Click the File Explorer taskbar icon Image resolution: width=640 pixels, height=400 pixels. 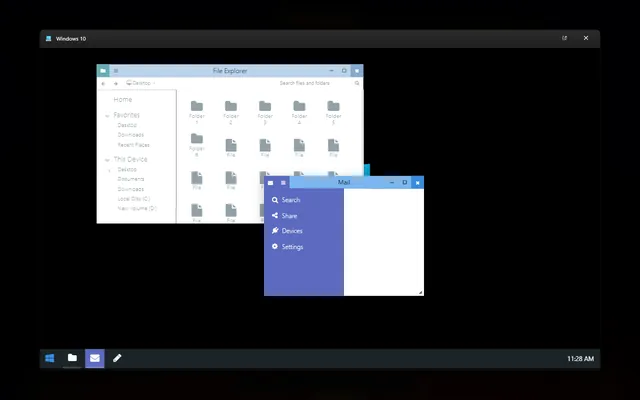72,358
